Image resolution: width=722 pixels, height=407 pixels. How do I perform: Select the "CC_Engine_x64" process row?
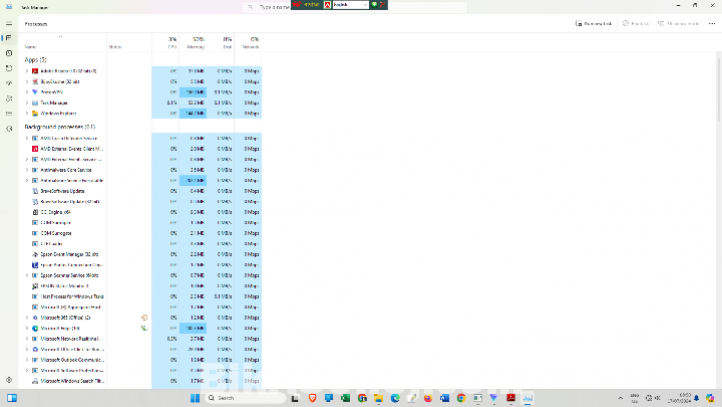click(143, 212)
